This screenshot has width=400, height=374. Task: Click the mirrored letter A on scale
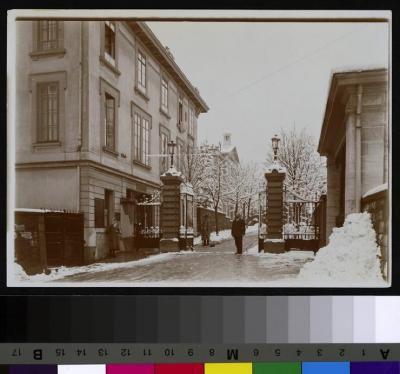tap(384, 353)
